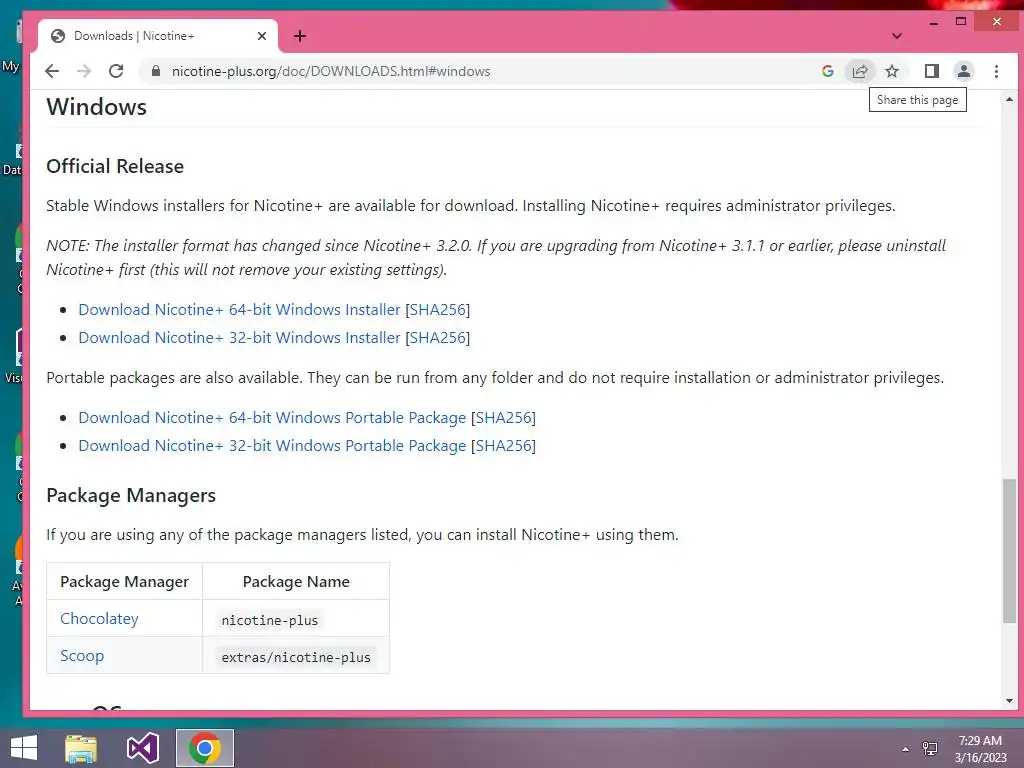The image size is (1024, 768).
Task: Open the Windows Start menu
Action: click(24, 748)
